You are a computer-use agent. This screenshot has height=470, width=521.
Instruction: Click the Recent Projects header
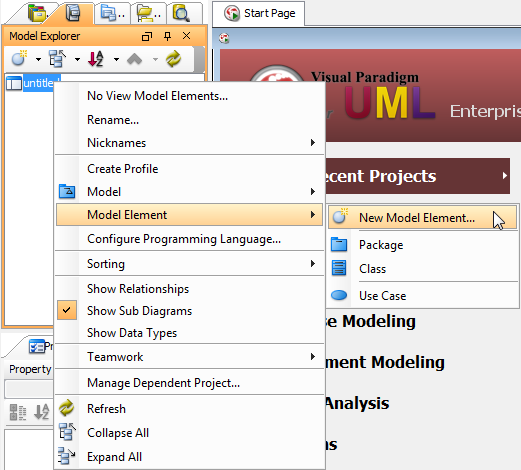point(418,176)
